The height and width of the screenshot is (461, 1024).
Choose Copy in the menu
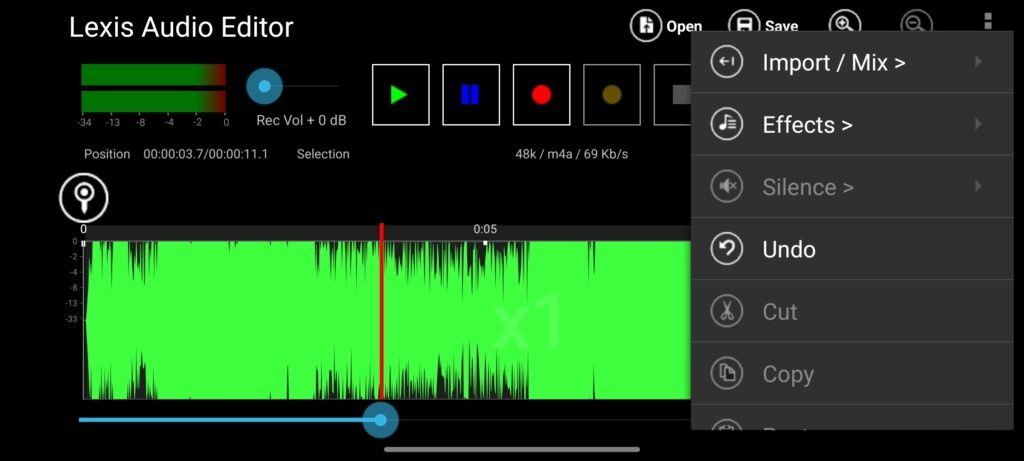coord(787,374)
